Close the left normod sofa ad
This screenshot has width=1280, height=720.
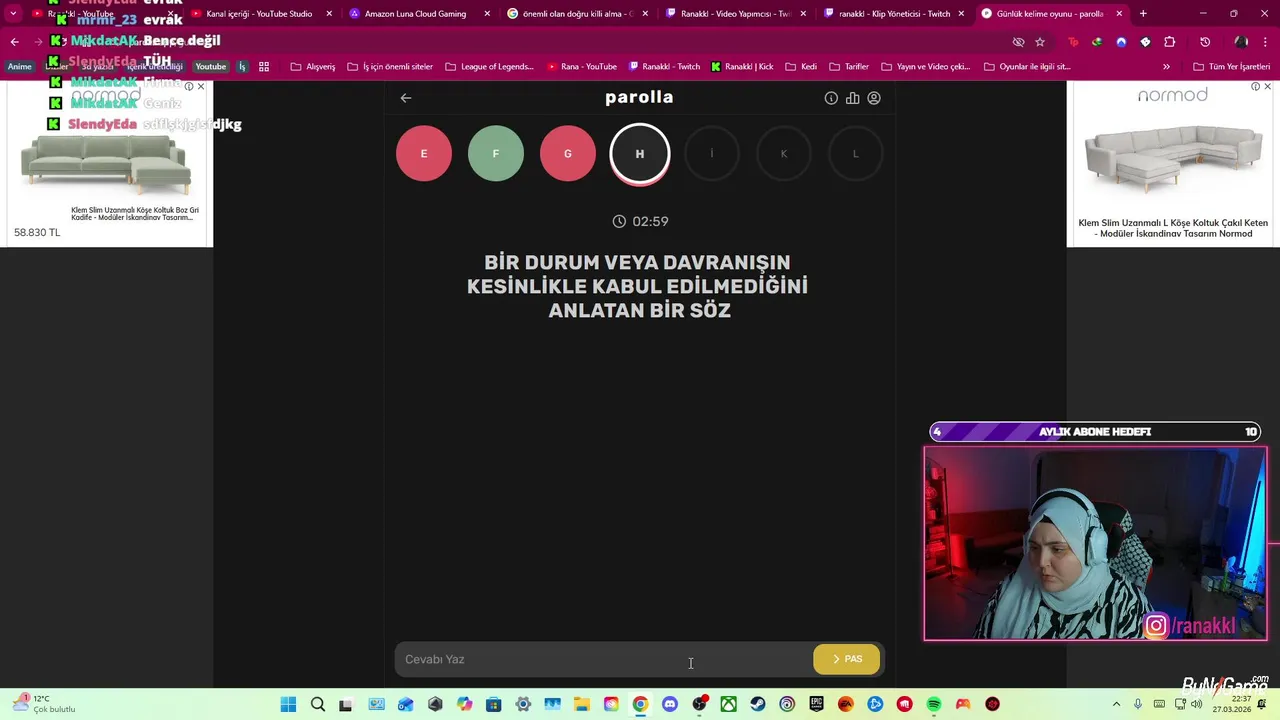click(201, 87)
